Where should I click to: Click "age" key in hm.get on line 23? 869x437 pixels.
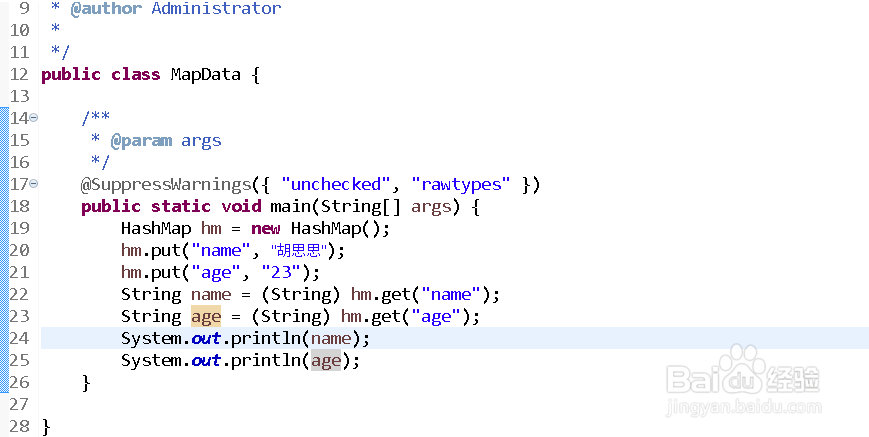click(x=436, y=317)
